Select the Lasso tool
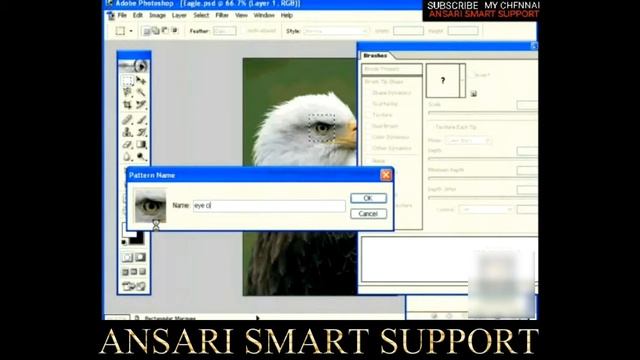The height and width of the screenshot is (360, 640). 127,92
